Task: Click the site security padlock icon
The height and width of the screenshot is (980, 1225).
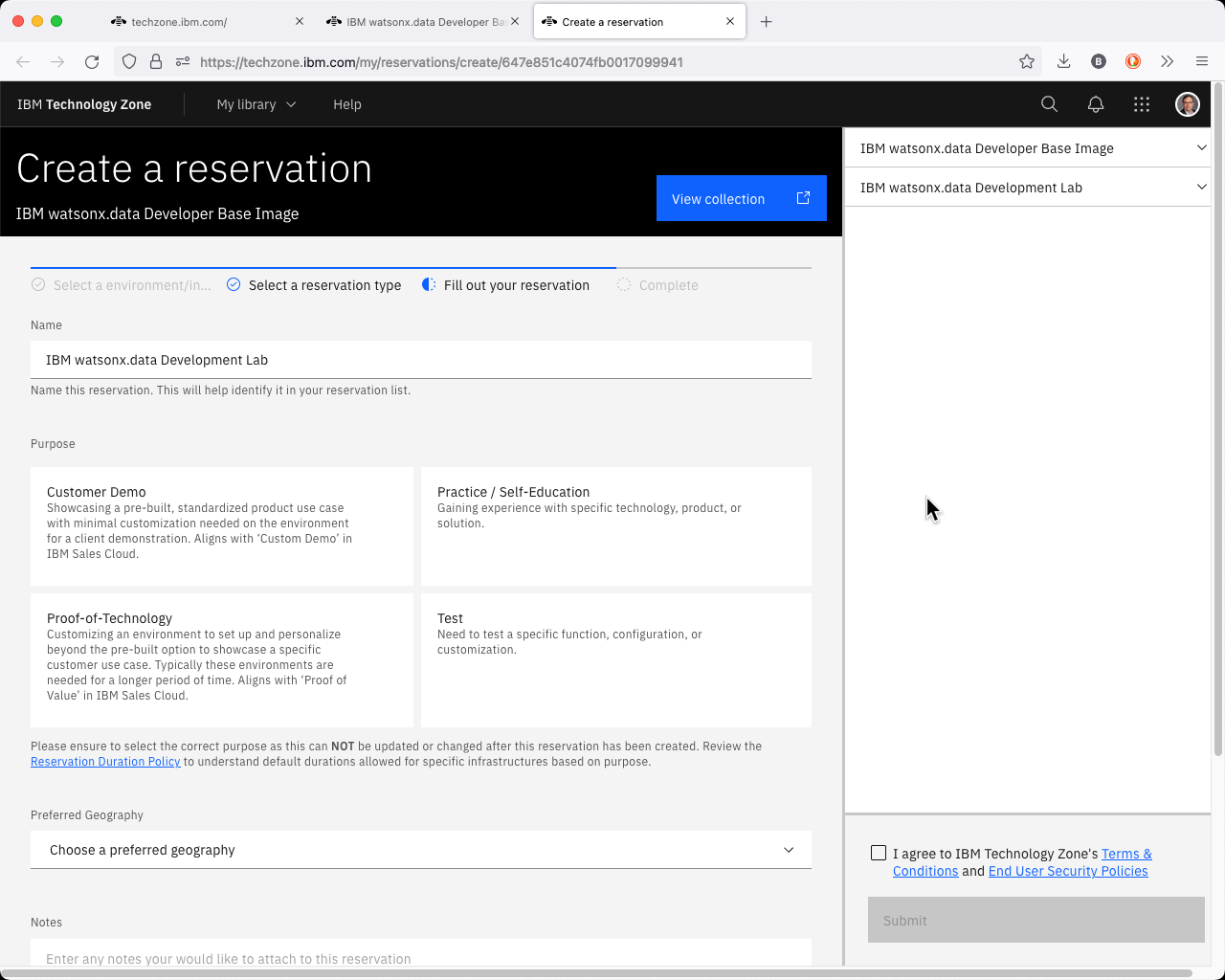Action: pyautogui.click(x=156, y=61)
